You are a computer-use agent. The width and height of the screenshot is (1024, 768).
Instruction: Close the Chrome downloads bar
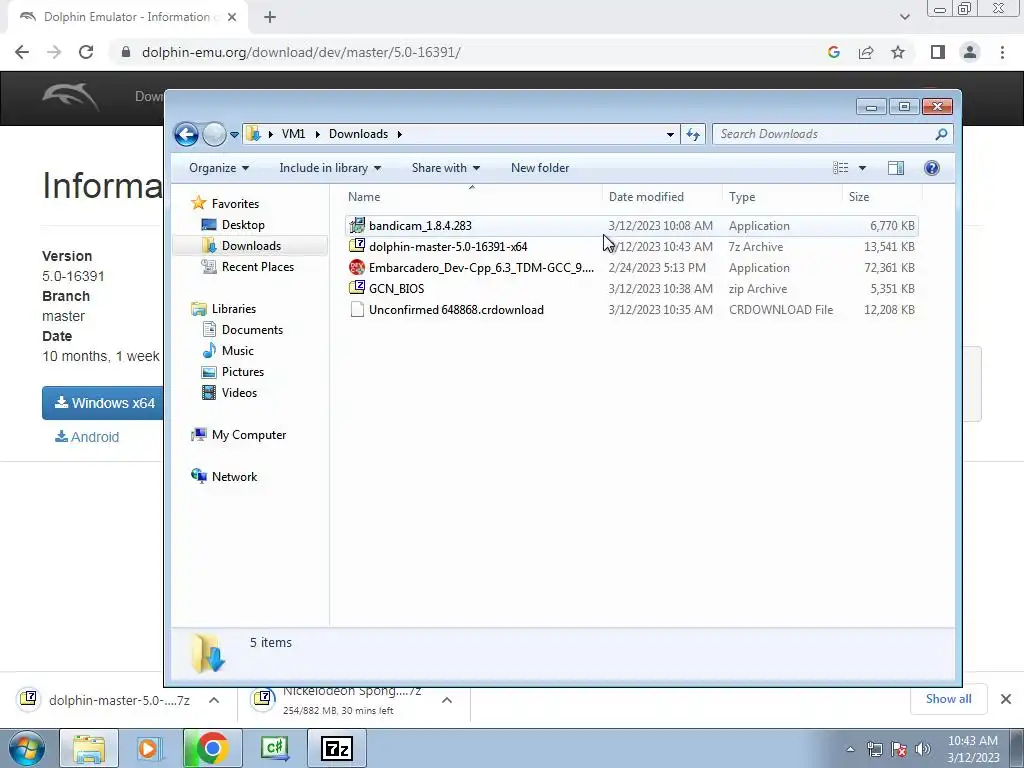click(1006, 699)
